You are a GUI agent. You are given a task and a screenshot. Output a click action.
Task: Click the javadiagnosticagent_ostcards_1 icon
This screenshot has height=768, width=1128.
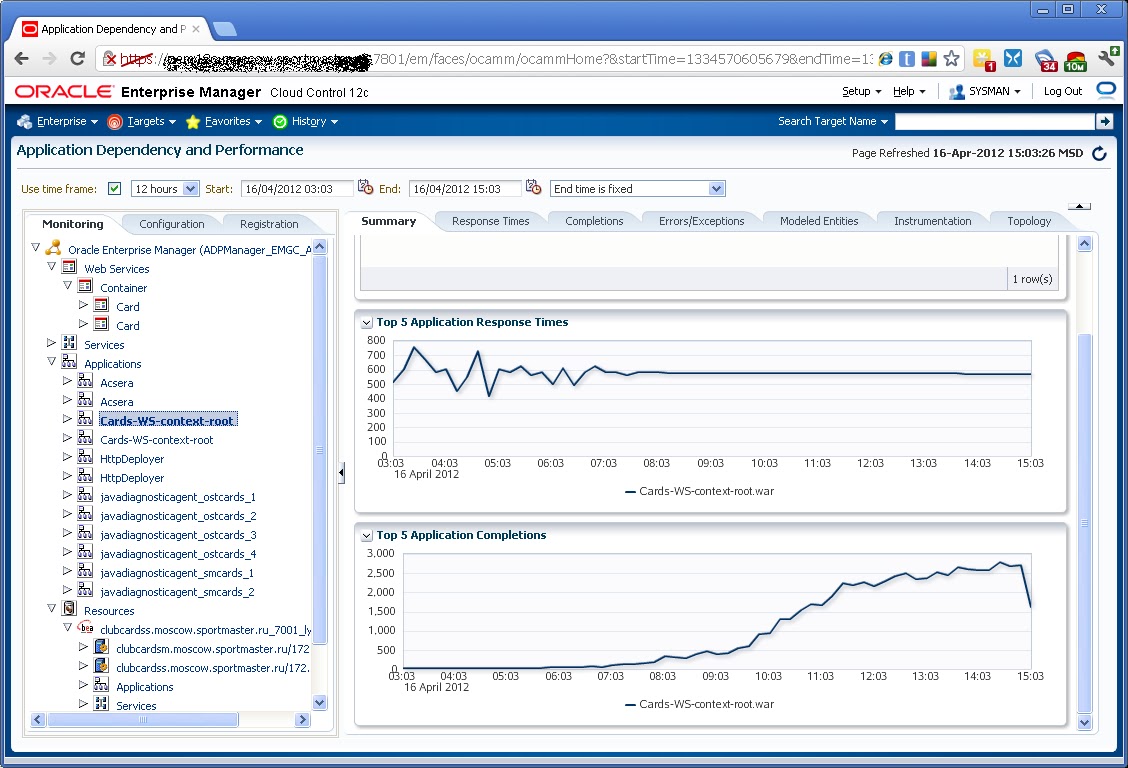(85, 495)
